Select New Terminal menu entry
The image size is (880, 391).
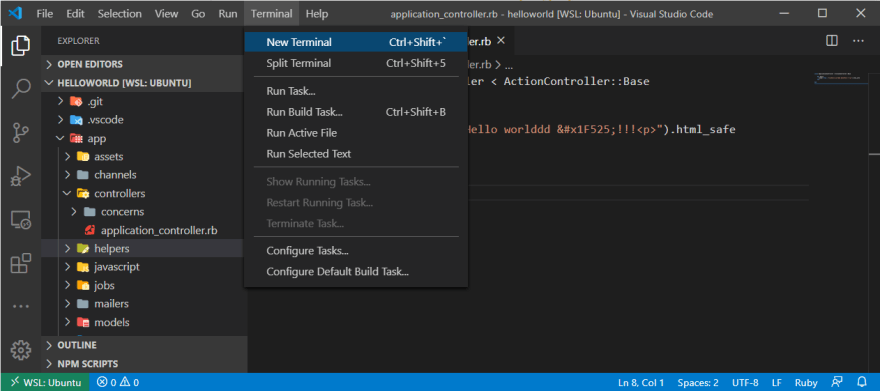(x=356, y=42)
